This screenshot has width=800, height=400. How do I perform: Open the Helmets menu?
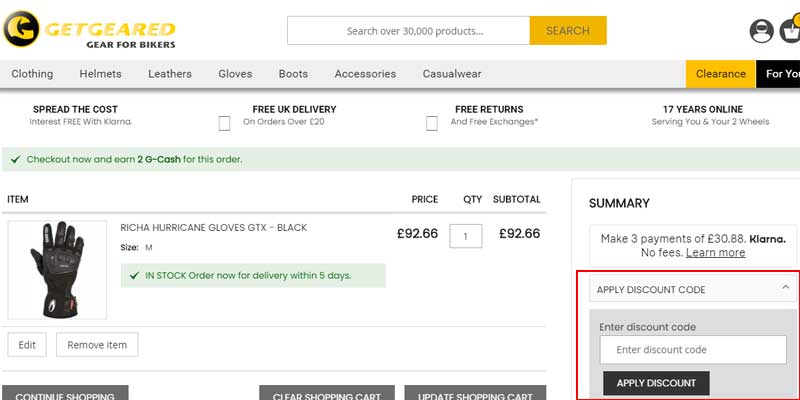100,74
